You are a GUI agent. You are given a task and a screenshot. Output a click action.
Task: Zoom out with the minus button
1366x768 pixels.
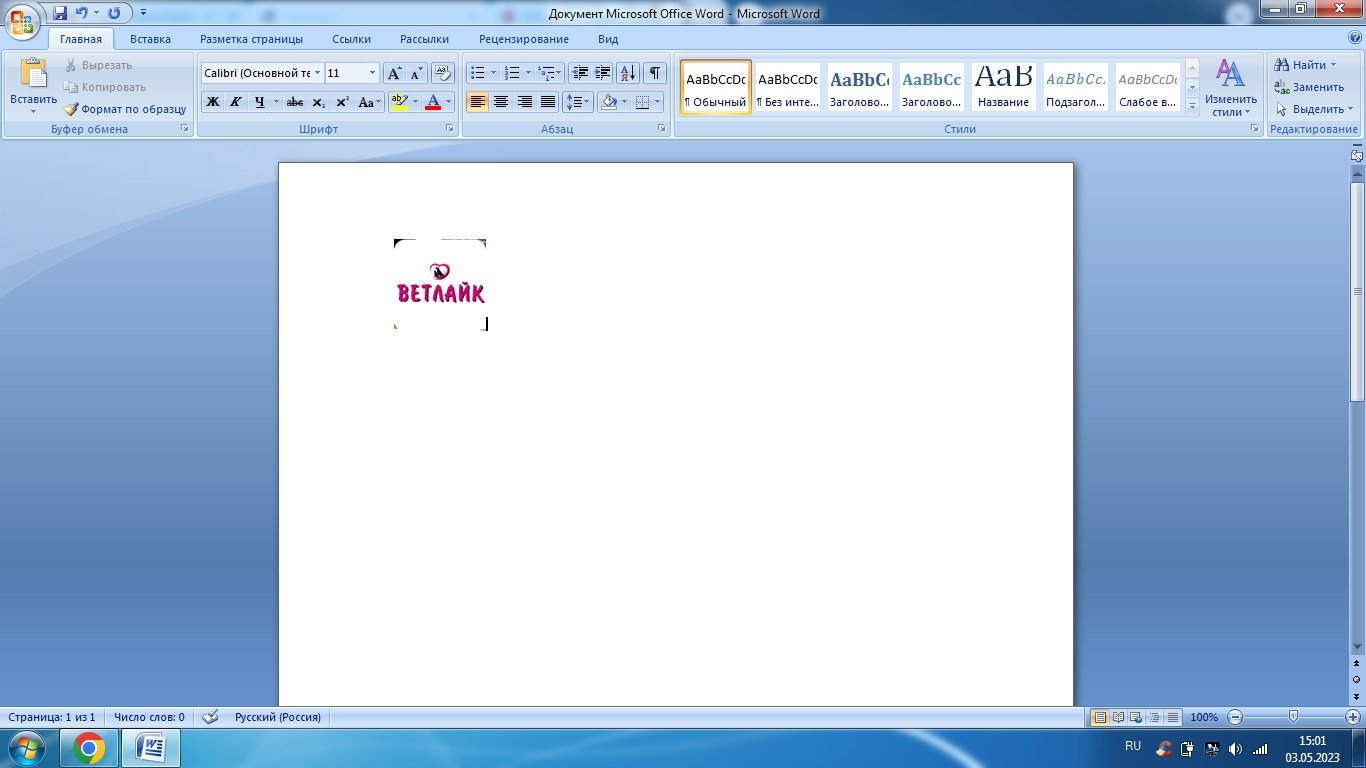(x=1235, y=717)
